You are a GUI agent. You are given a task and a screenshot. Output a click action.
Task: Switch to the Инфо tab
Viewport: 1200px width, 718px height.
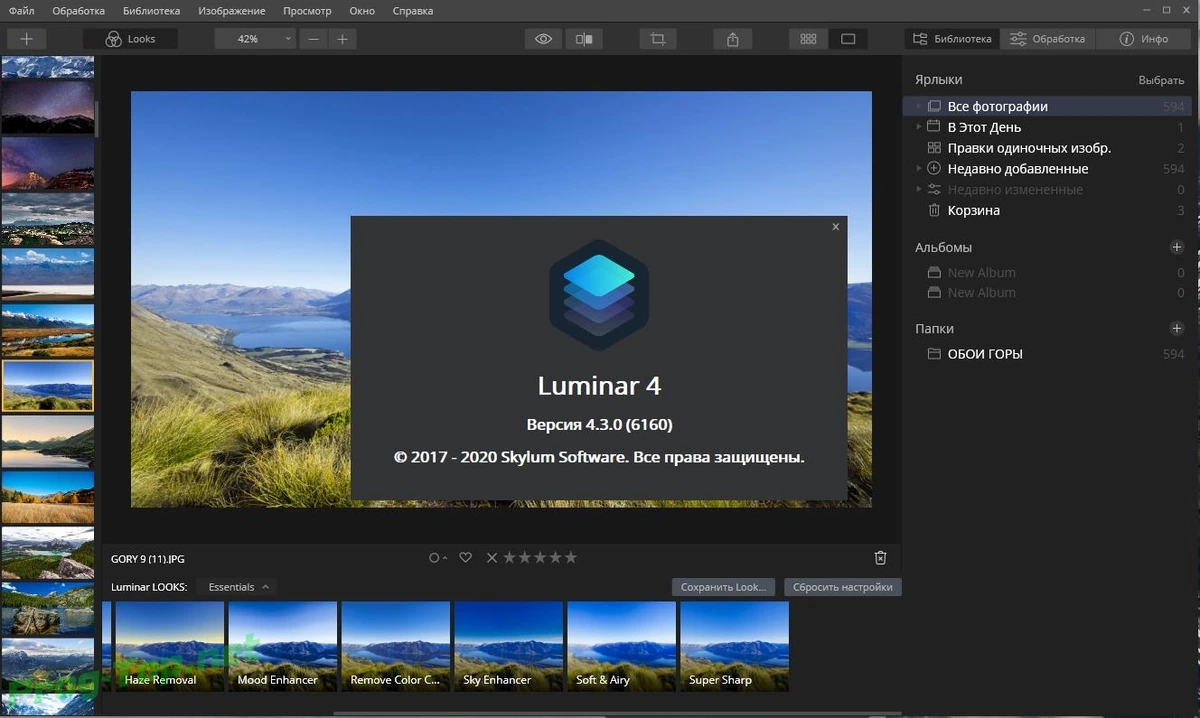coord(1143,39)
